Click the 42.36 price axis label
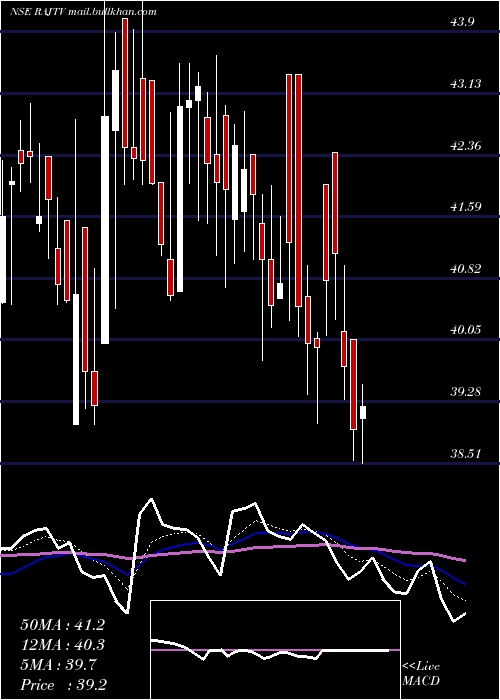500x700 pixels. pyautogui.click(x=466, y=146)
